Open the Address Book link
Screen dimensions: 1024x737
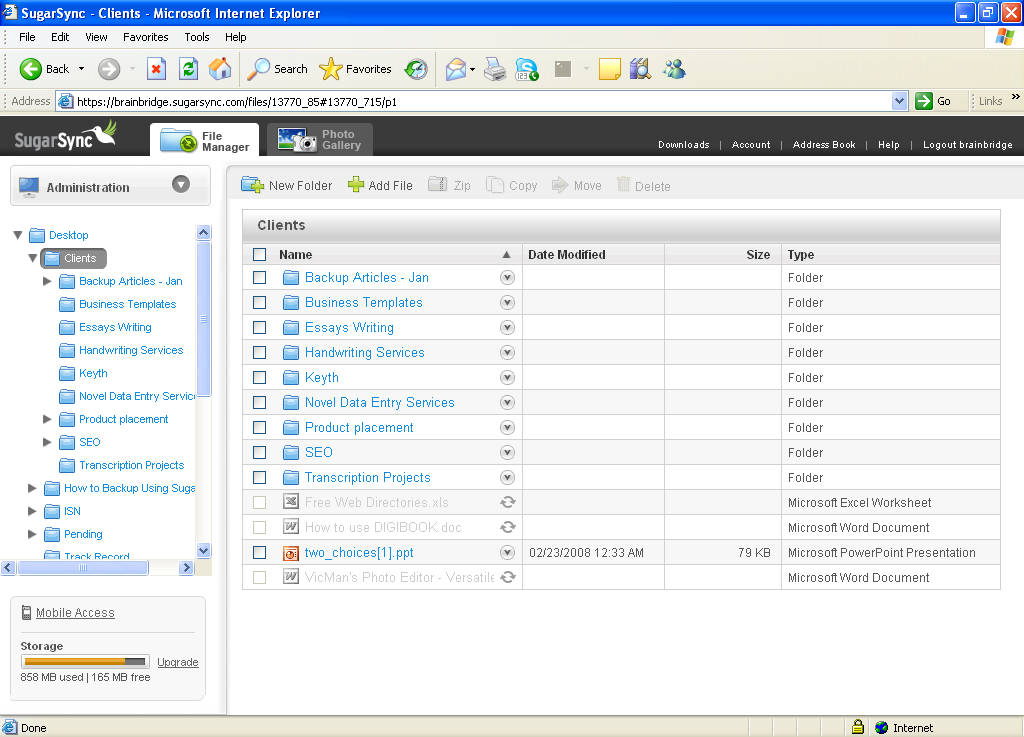(x=824, y=145)
